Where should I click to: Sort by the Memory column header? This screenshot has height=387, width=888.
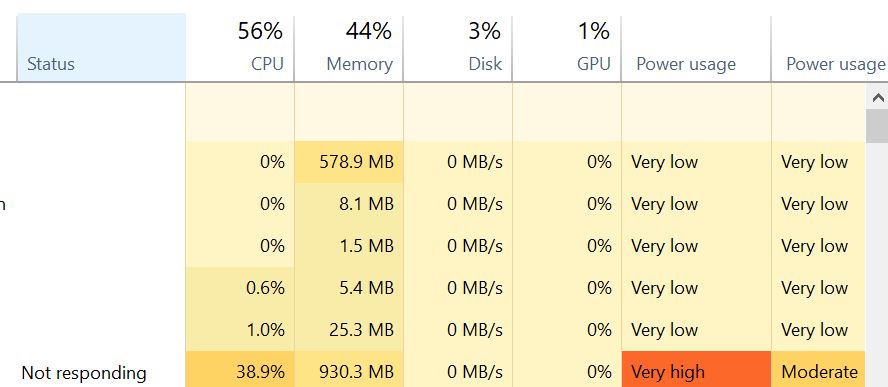click(349, 48)
